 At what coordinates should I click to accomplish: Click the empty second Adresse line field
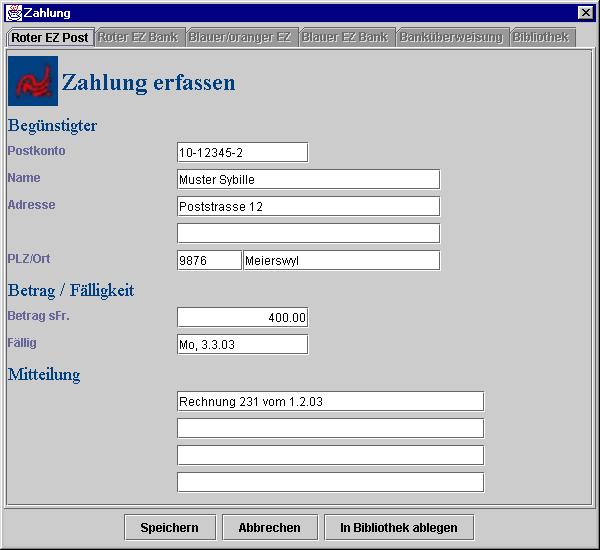click(308, 233)
